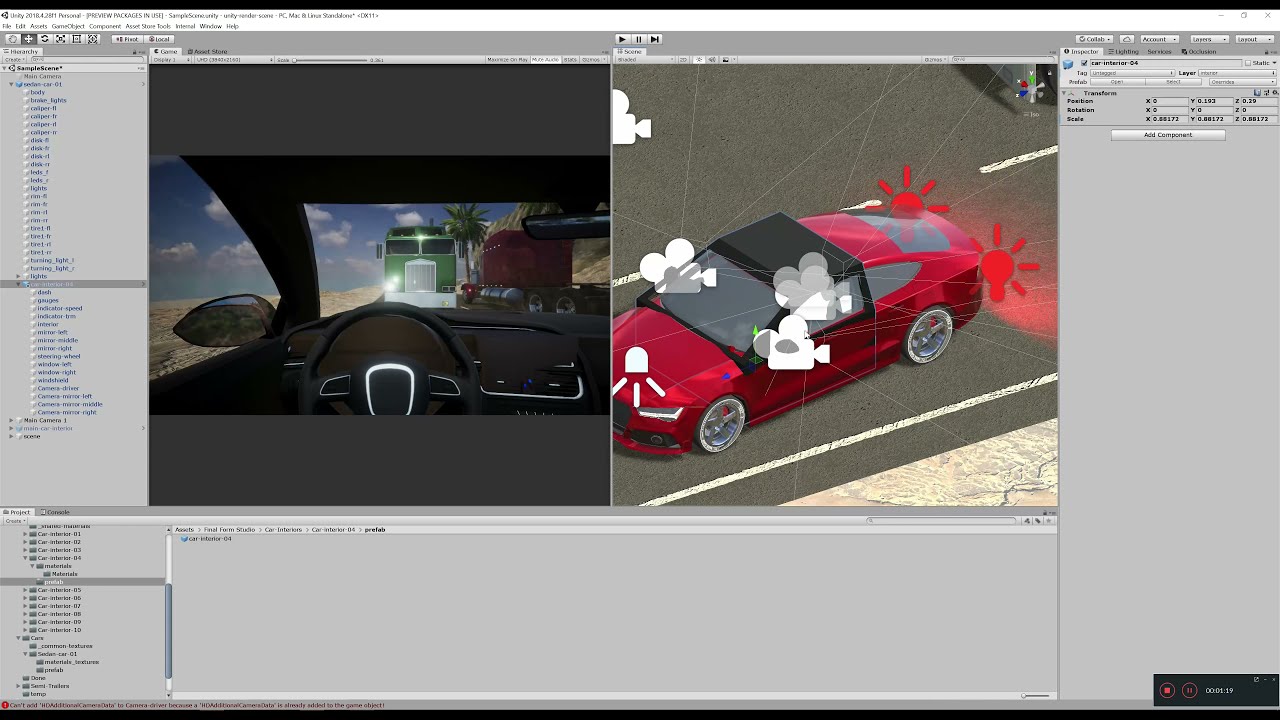Select car-interior-04 prefab asset
This screenshot has width=1280, height=720.
tap(207, 539)
